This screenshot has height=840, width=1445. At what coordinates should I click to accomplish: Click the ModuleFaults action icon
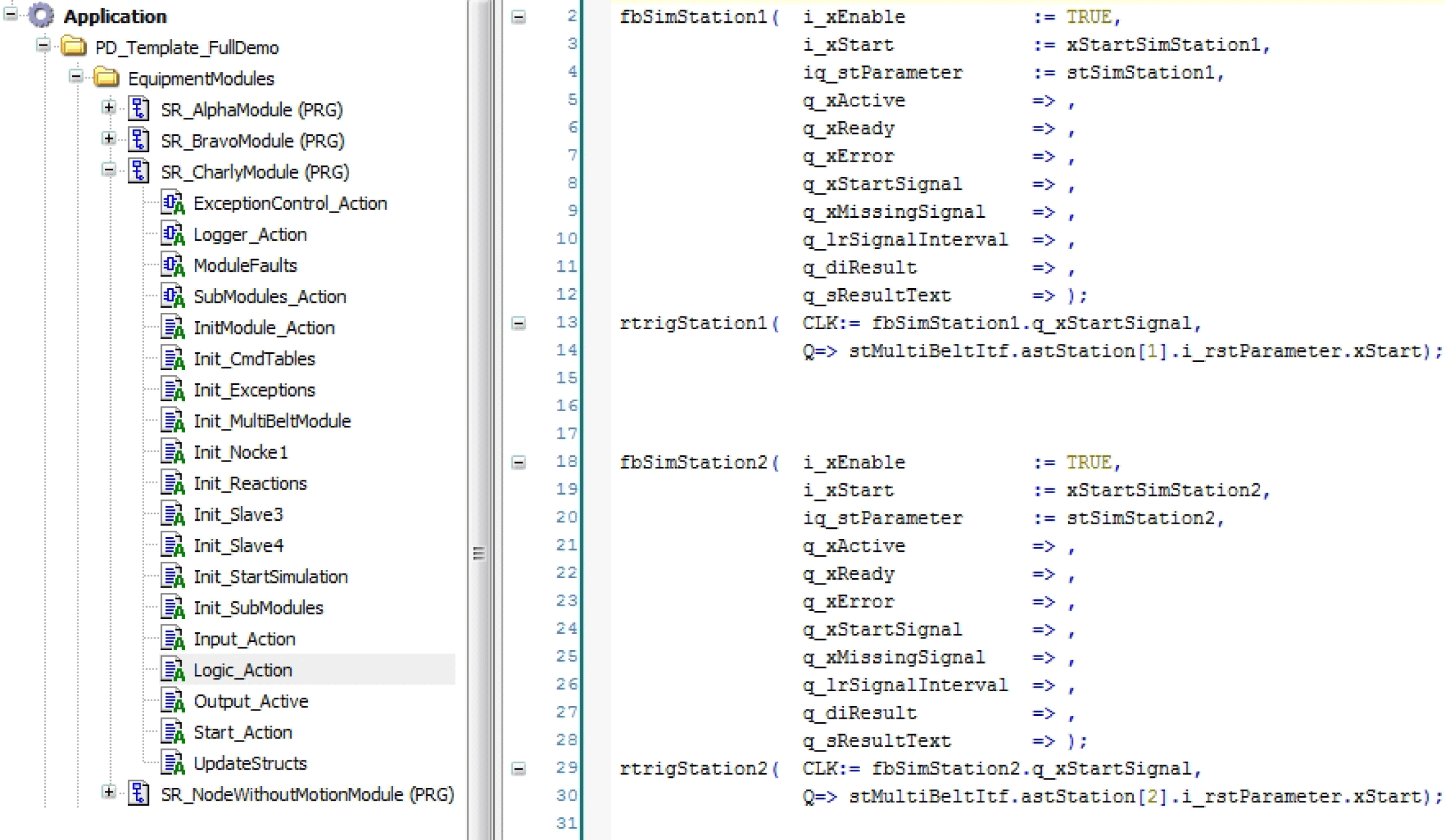[x=173, y=265]
